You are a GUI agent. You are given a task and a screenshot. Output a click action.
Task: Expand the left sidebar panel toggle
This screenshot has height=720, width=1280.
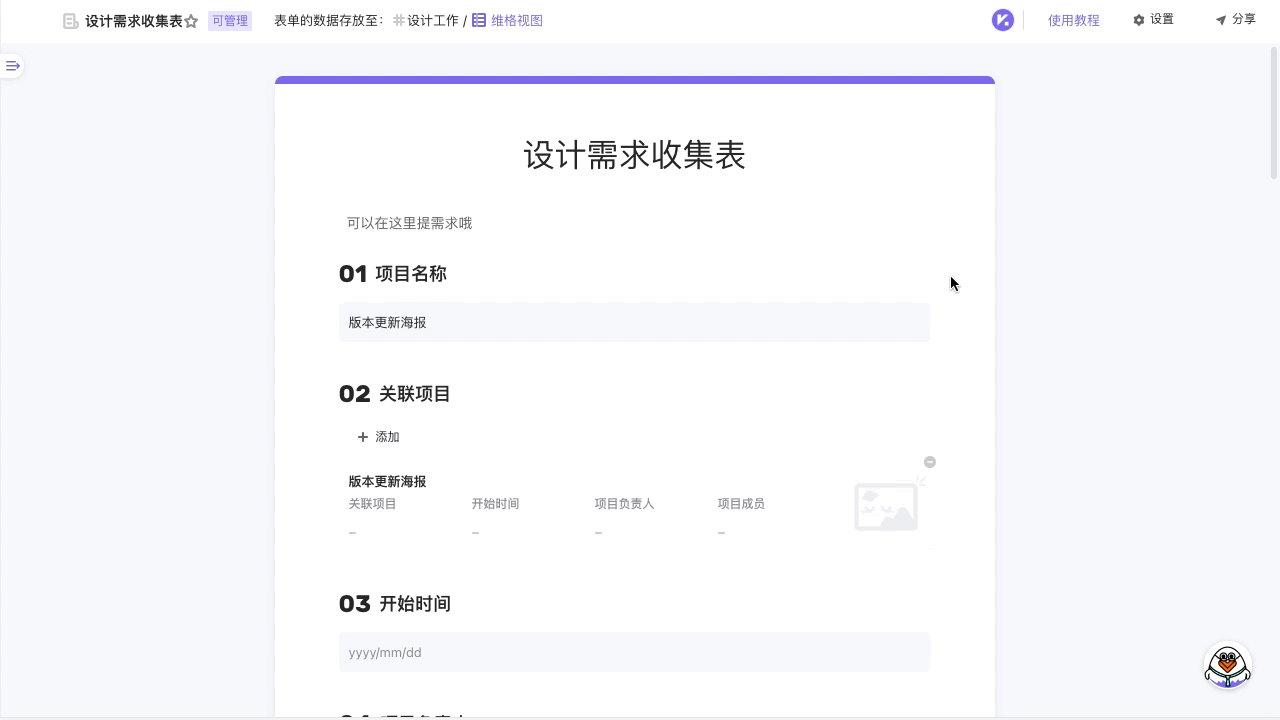tap(13, 66)
